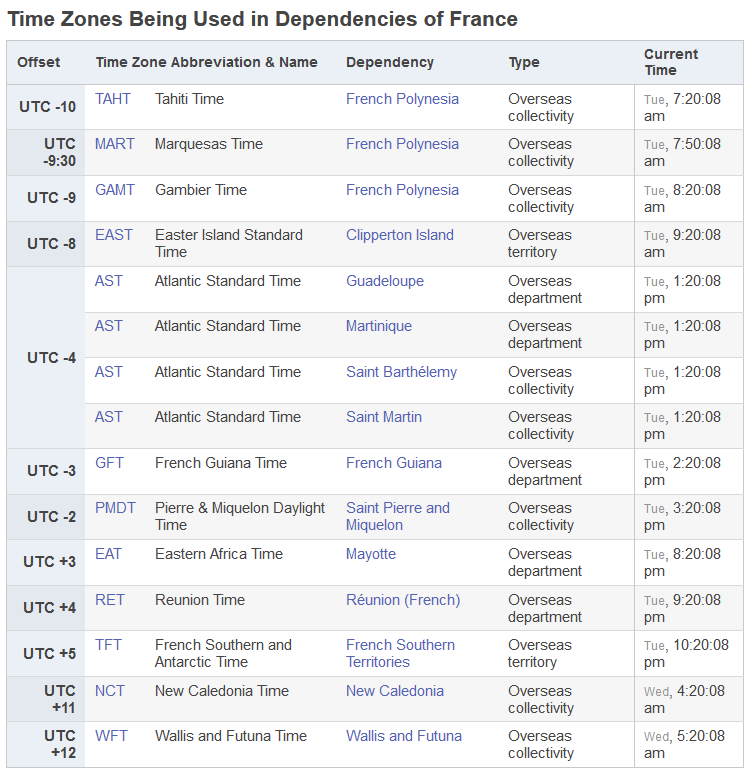Click the Saint Barthélemy link
751x773 pixels.
(x=401, y=372)
